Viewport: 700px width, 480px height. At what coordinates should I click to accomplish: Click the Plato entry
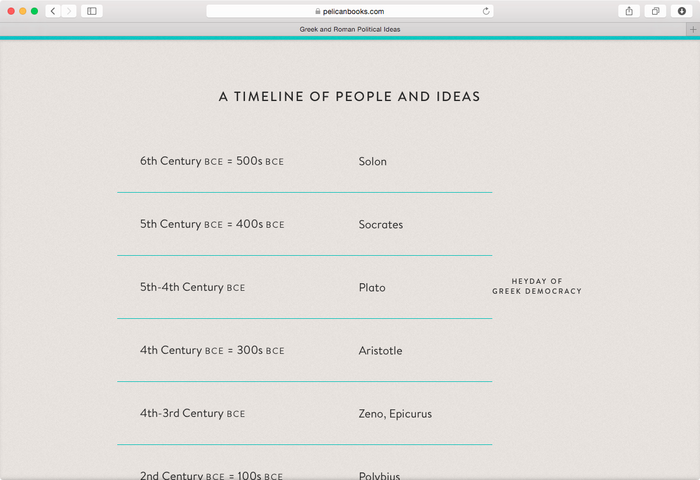pyautogui.click(x=371, y=287)
